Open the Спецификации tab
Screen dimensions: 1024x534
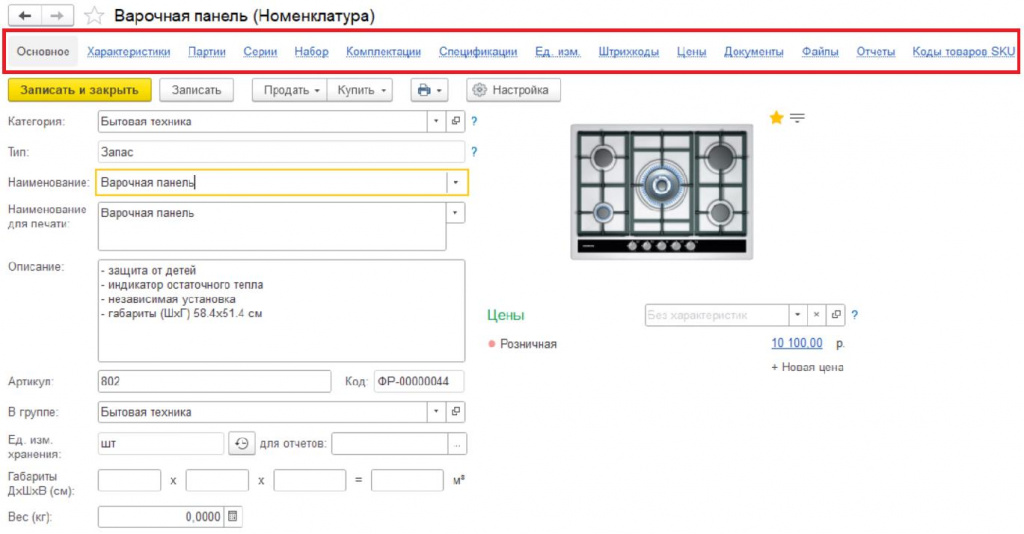click(x=478, y=52)
